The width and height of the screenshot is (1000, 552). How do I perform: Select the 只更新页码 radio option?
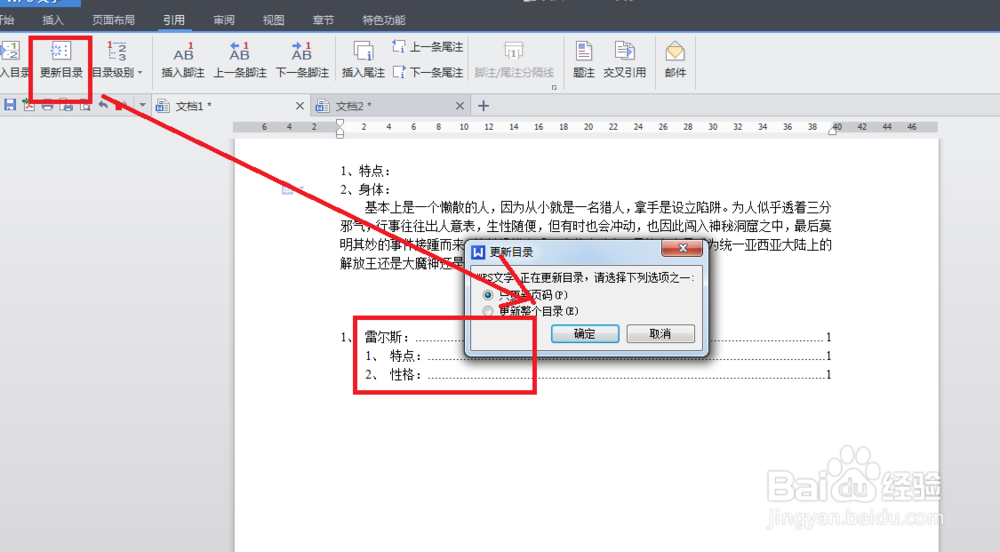click(x=488, y=295)
